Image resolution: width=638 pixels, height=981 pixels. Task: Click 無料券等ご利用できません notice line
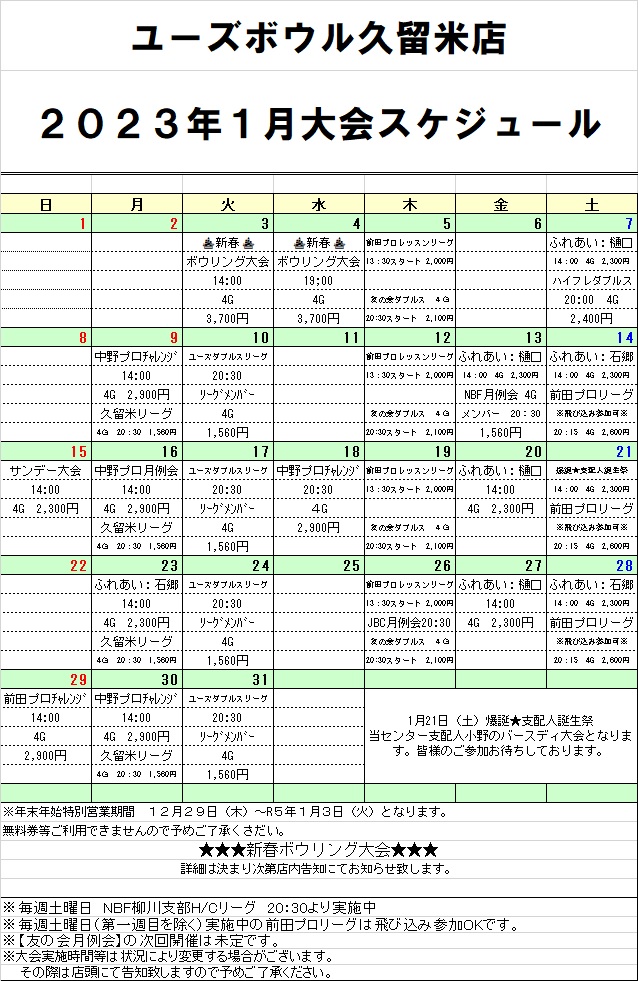click(144, 831)
